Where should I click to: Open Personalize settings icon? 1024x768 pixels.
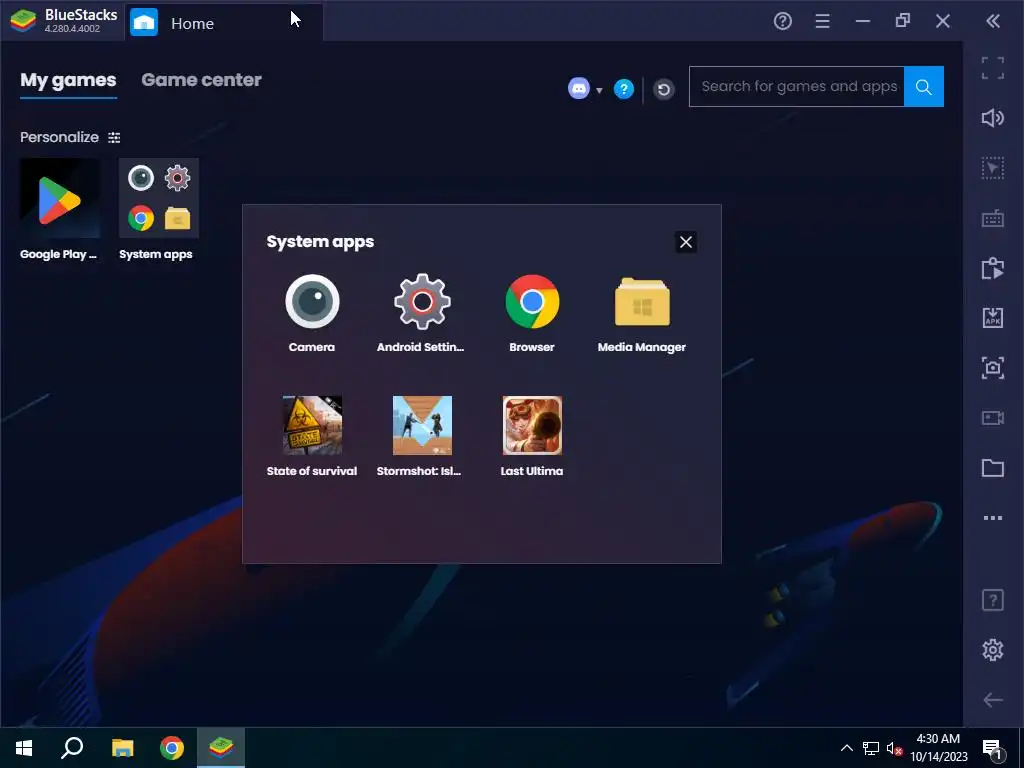(114, 138)
